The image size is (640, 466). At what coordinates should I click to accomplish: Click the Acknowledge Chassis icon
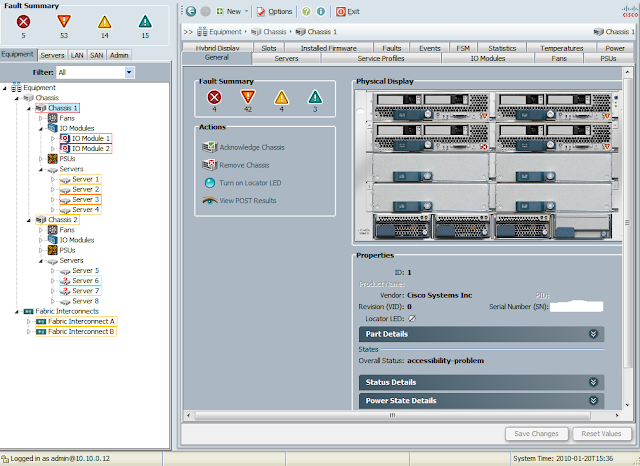[x=209, y=147]
